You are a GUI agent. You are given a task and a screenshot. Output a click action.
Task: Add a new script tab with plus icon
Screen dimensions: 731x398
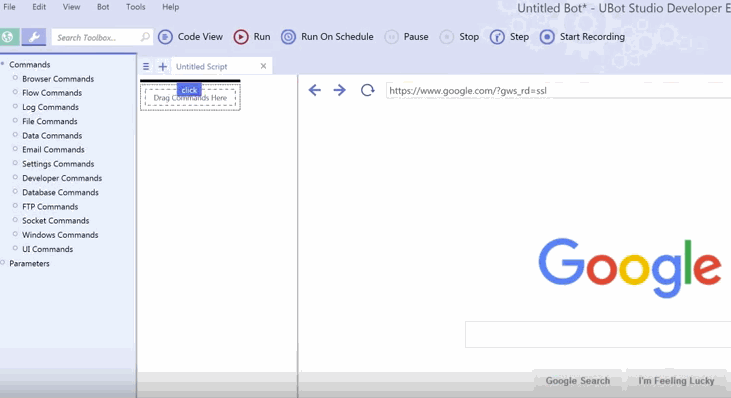pos(162,67)
